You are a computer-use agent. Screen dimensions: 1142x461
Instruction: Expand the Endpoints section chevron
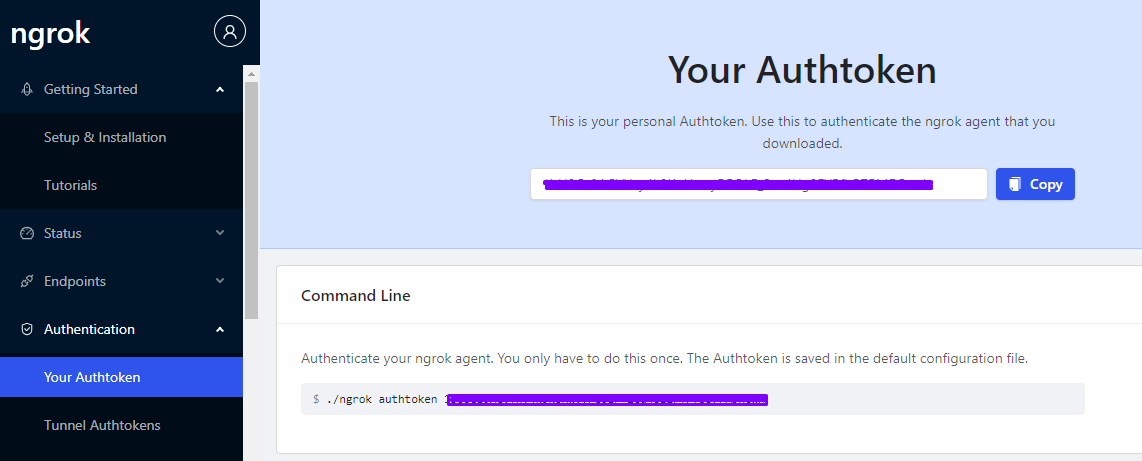220,281
